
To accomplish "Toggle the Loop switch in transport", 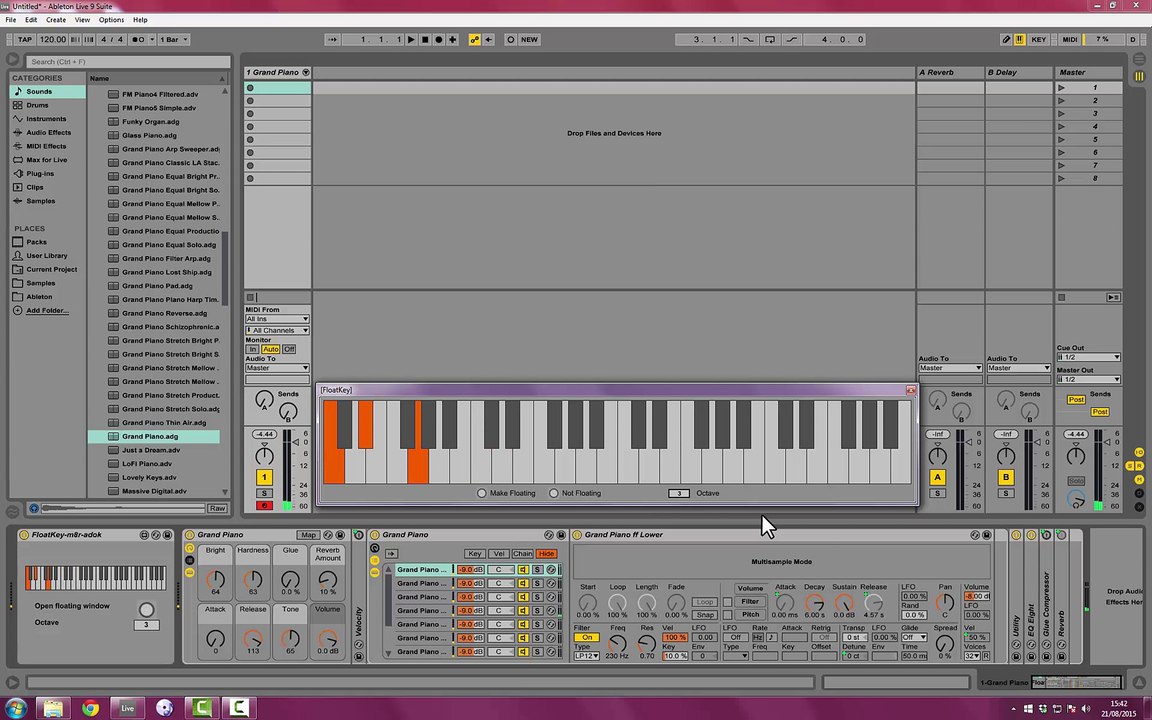I will click(770, 40).
